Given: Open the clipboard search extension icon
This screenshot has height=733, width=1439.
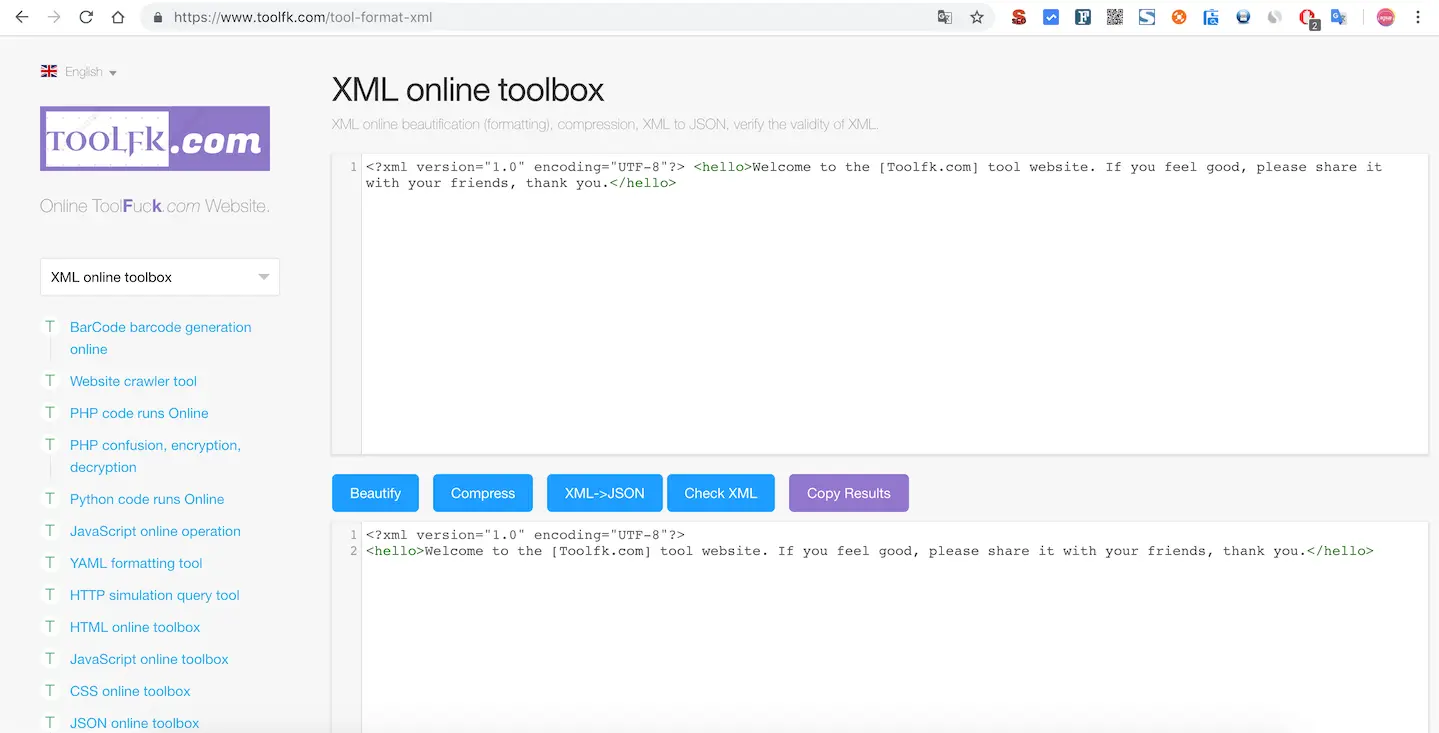Looking at the screenshot, I should tap(1210, 17).
